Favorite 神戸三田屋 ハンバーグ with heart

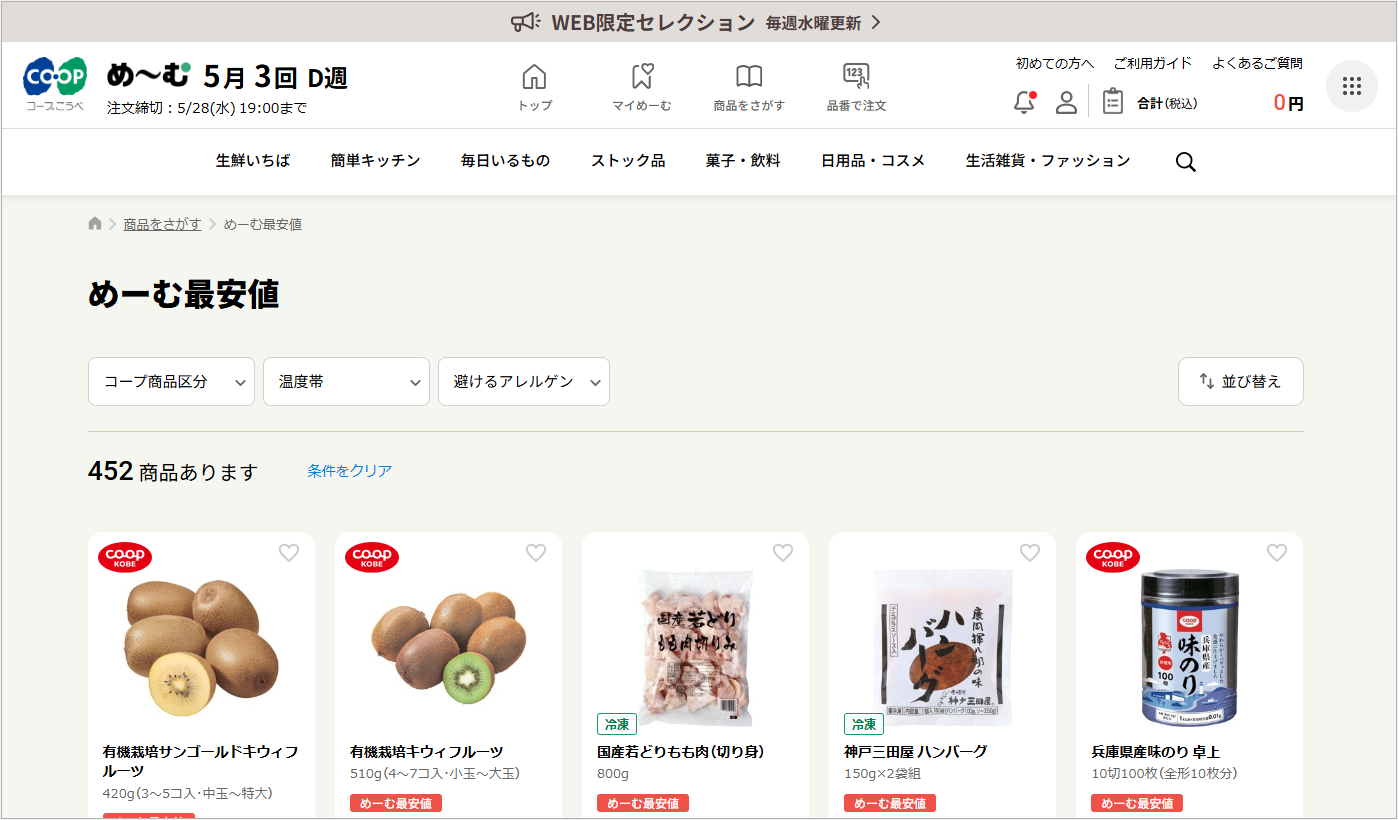[x=1030, y=553]
